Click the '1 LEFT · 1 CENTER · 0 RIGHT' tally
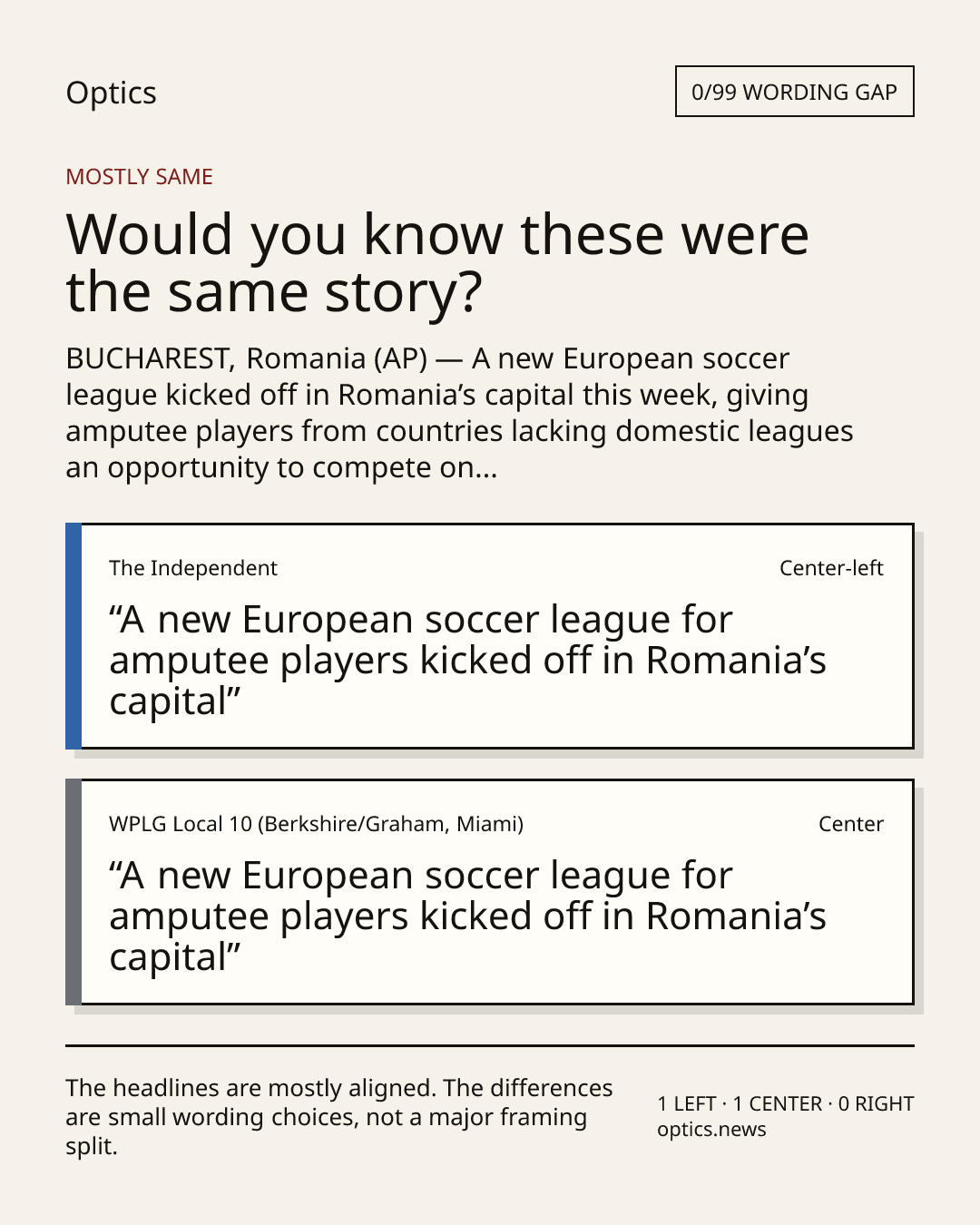The height and width of the screenshot is (1225, 980). pos(786,1103)
